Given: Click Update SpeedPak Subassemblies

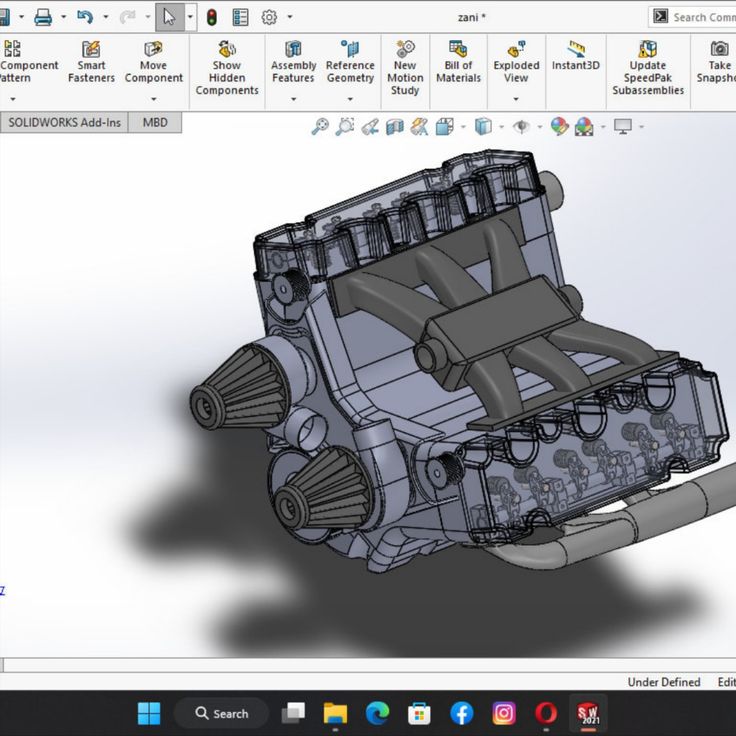Looking at the screenshot, I should pyautogui.click(x=648, y=68).
